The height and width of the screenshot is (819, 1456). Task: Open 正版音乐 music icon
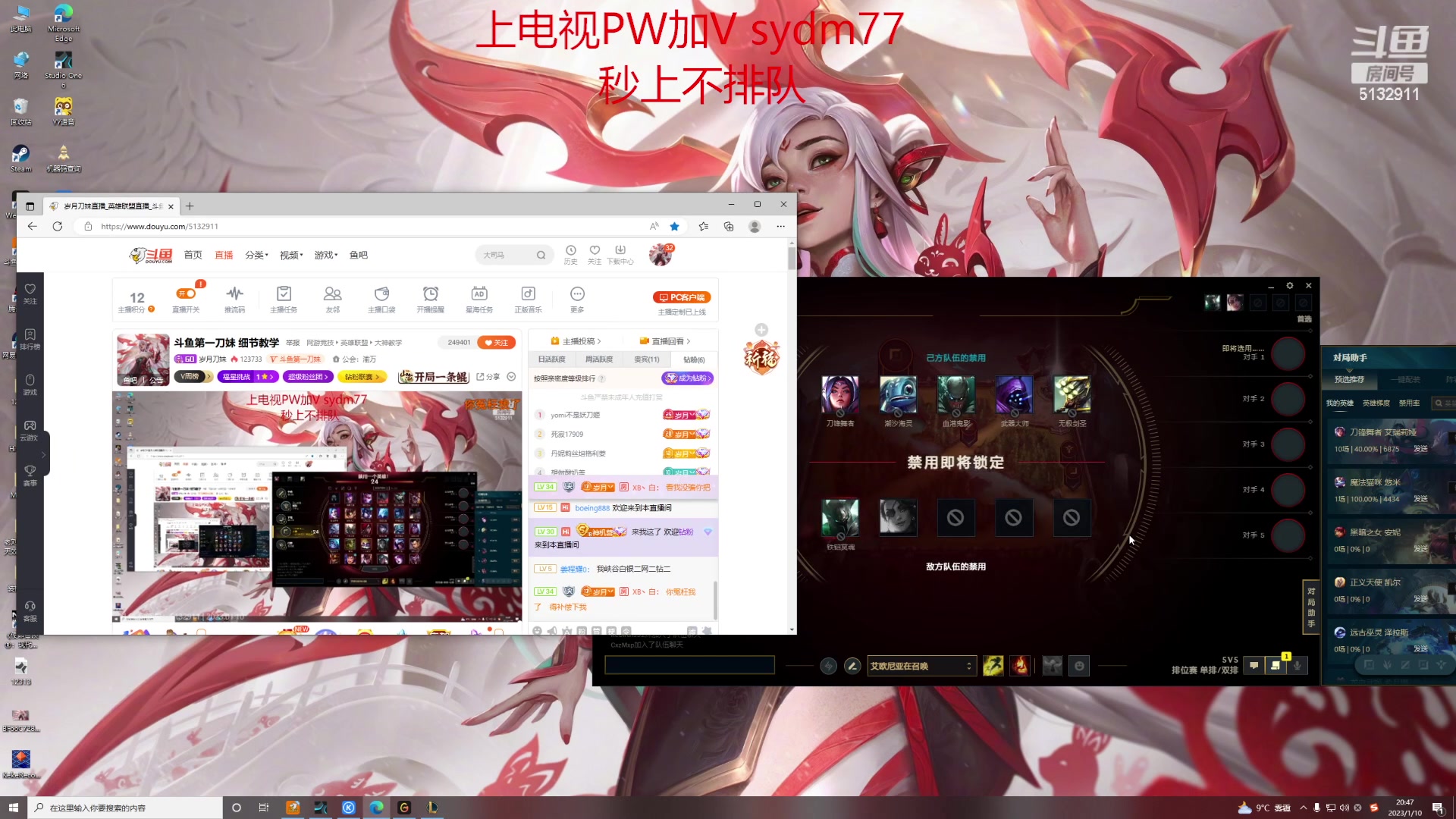528,294
